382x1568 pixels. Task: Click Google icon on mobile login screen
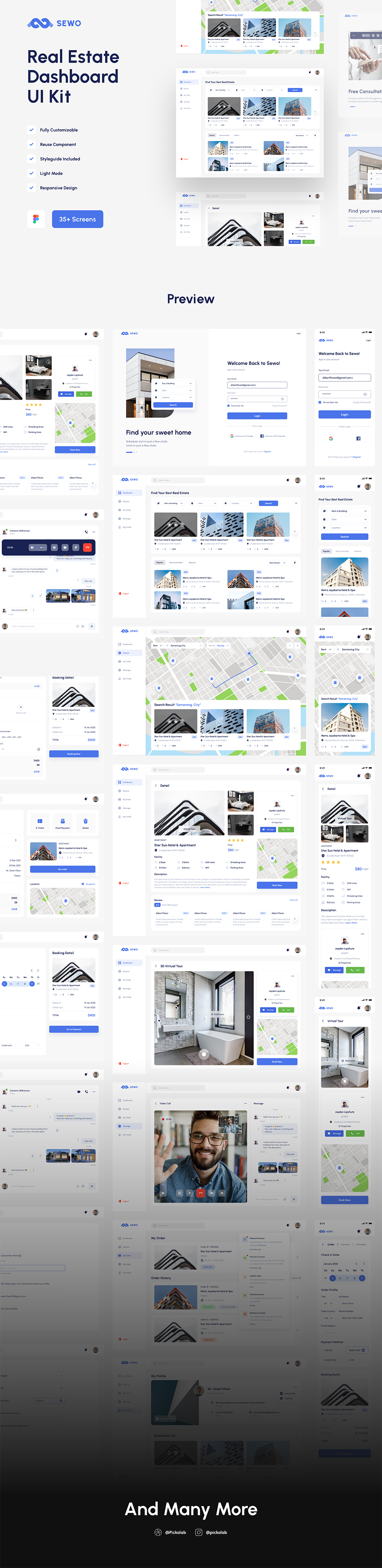tap(331, 438)
